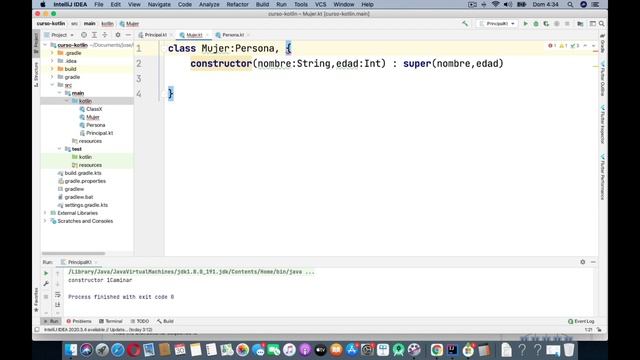The width and height of the screenshot is (640, 360).
Task: Switch to Principal.kt editor tab
Action: point(156,35)
